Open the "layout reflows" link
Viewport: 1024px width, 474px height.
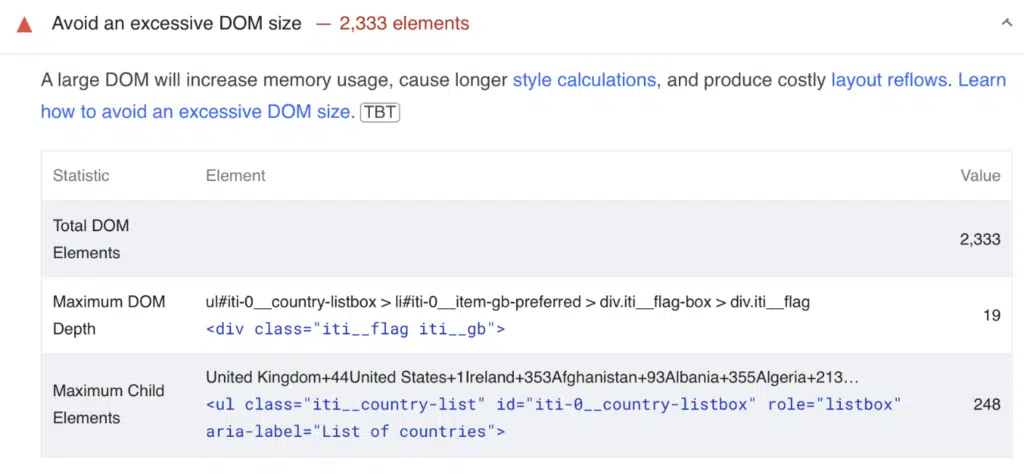(888, 80)
